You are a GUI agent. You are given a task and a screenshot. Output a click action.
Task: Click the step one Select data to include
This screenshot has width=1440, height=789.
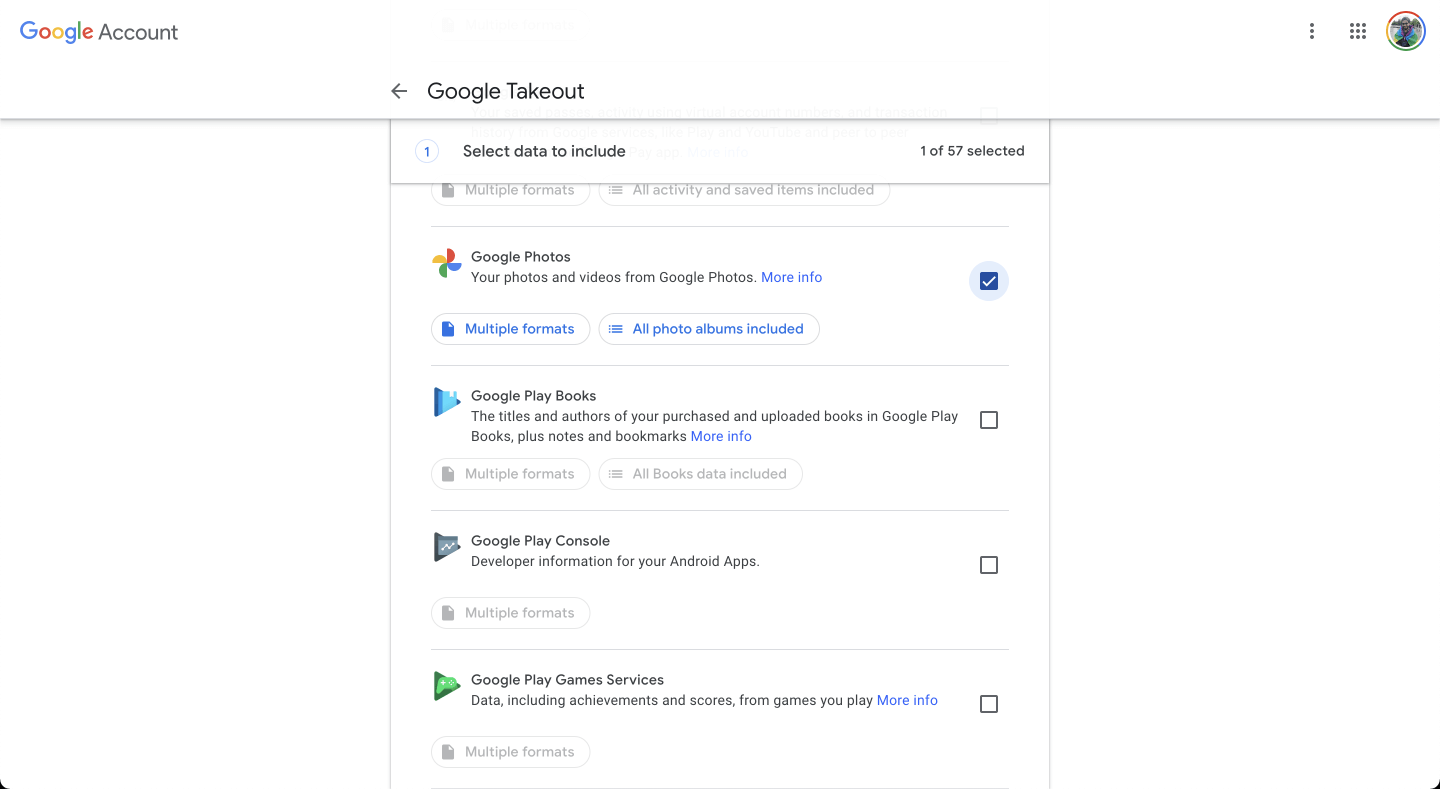[x=544, y=150]
